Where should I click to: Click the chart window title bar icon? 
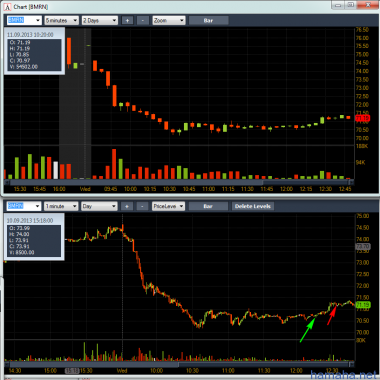(x=8, y=6)
